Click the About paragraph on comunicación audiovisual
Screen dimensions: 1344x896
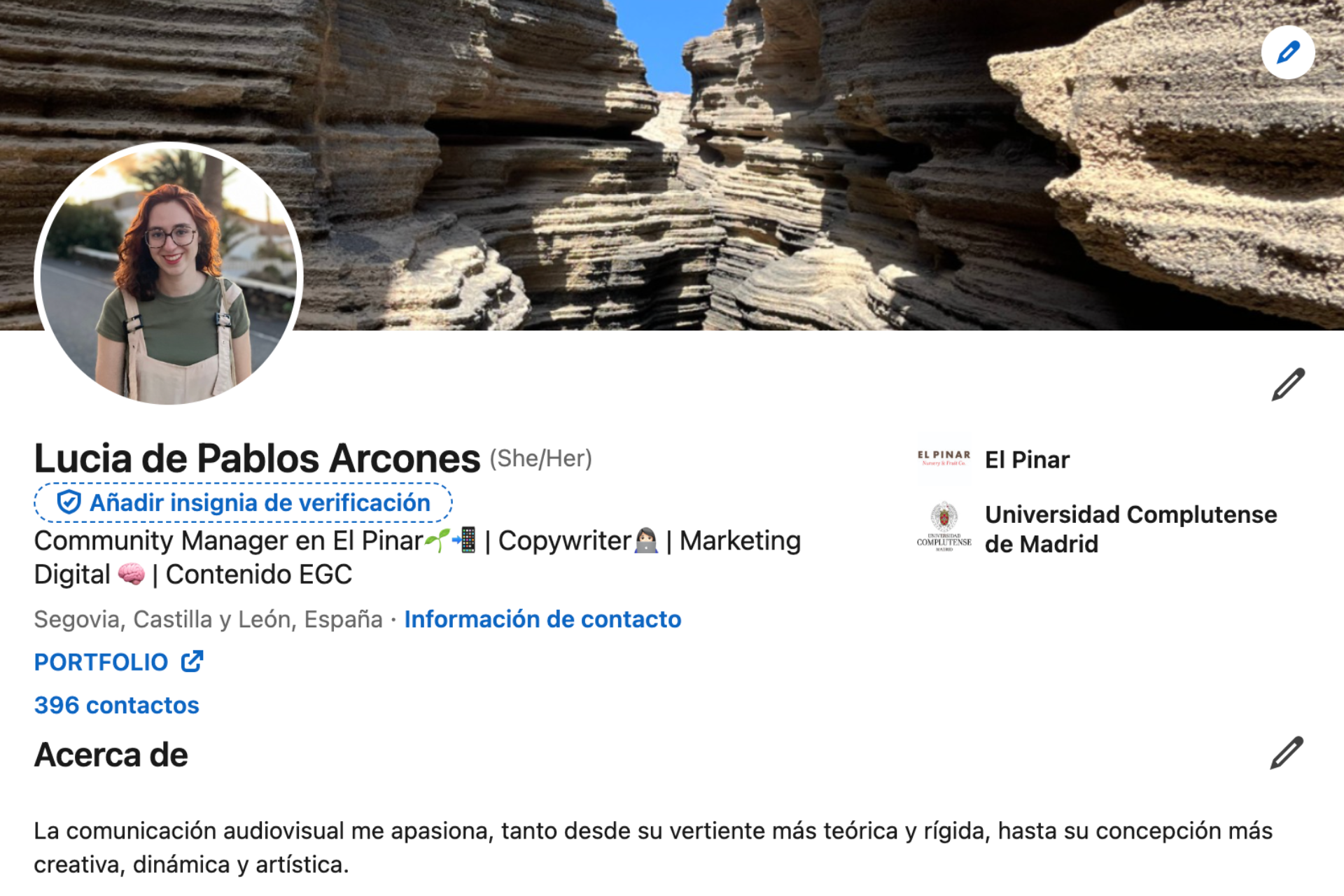tap(653, 847)
